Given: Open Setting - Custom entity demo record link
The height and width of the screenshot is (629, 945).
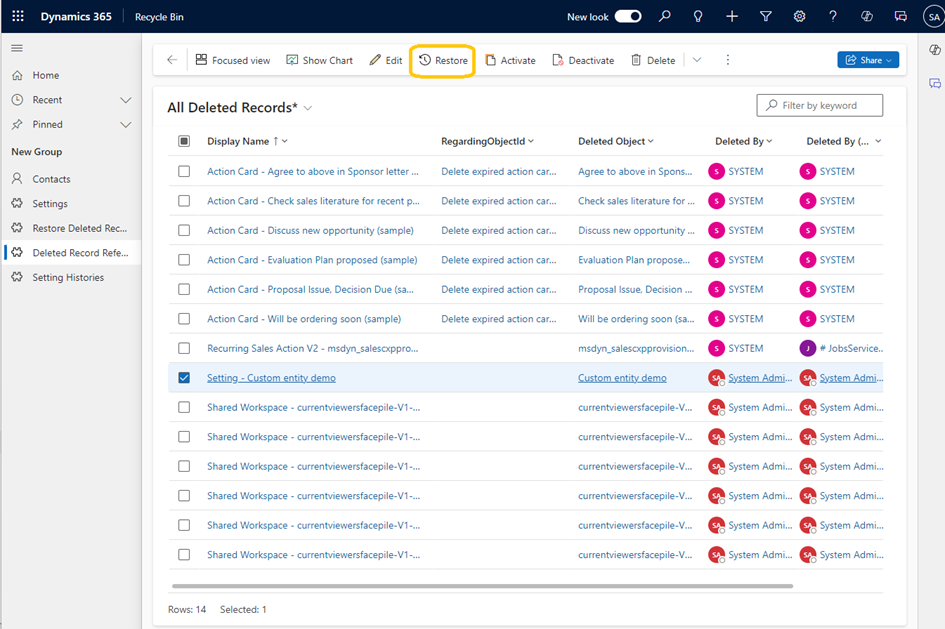Looking at the screenshot, I should pos(271,378).
